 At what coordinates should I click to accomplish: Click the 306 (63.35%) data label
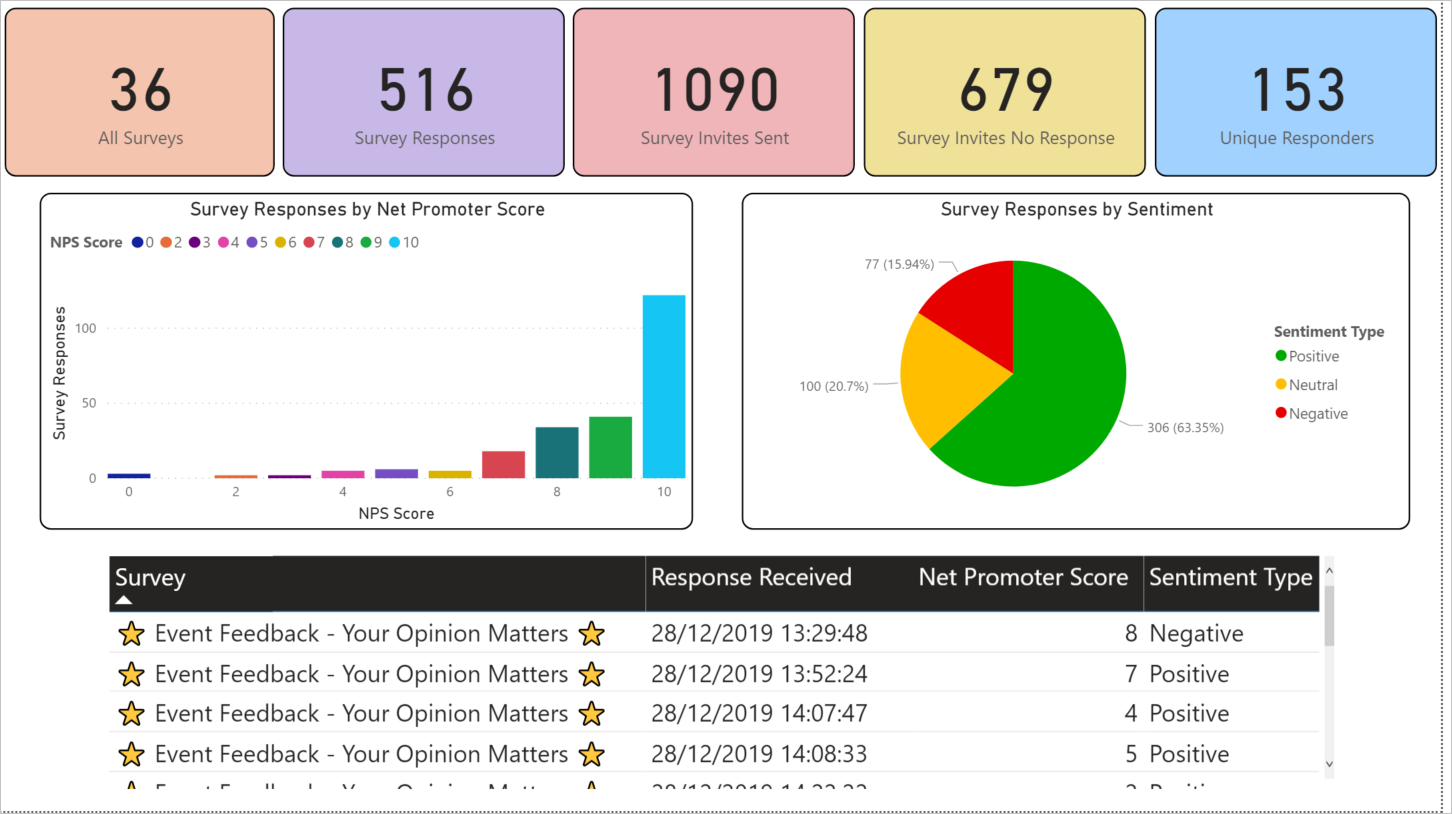[1185, 427]
